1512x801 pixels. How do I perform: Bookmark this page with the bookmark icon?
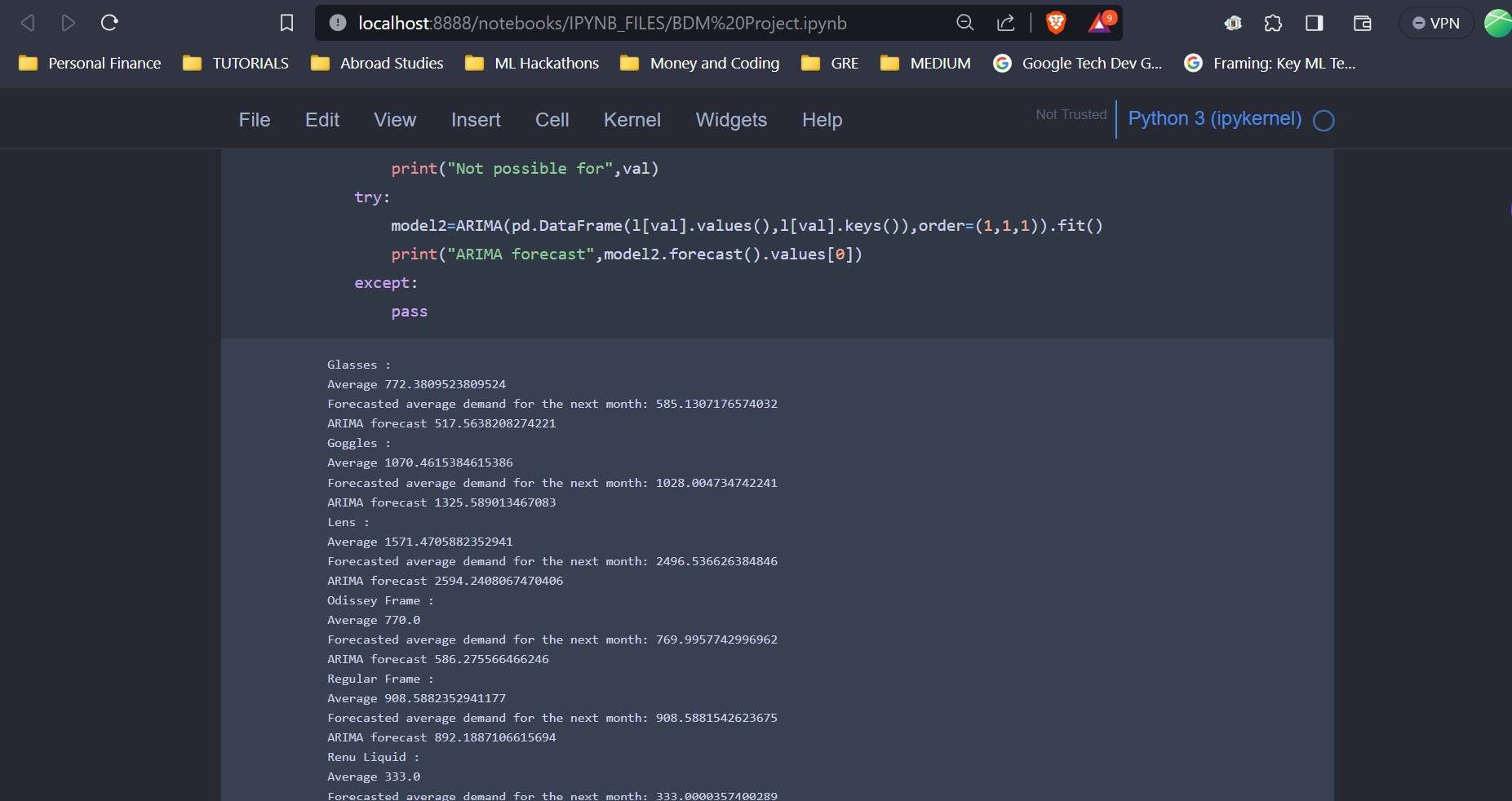pos(286,23)
